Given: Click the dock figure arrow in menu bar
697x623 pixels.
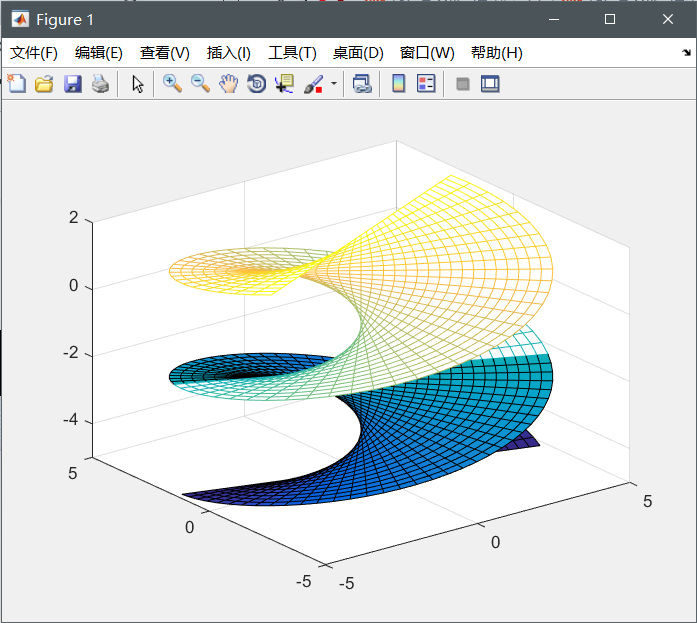Looking at the screenshot, I should click(686, 52).
